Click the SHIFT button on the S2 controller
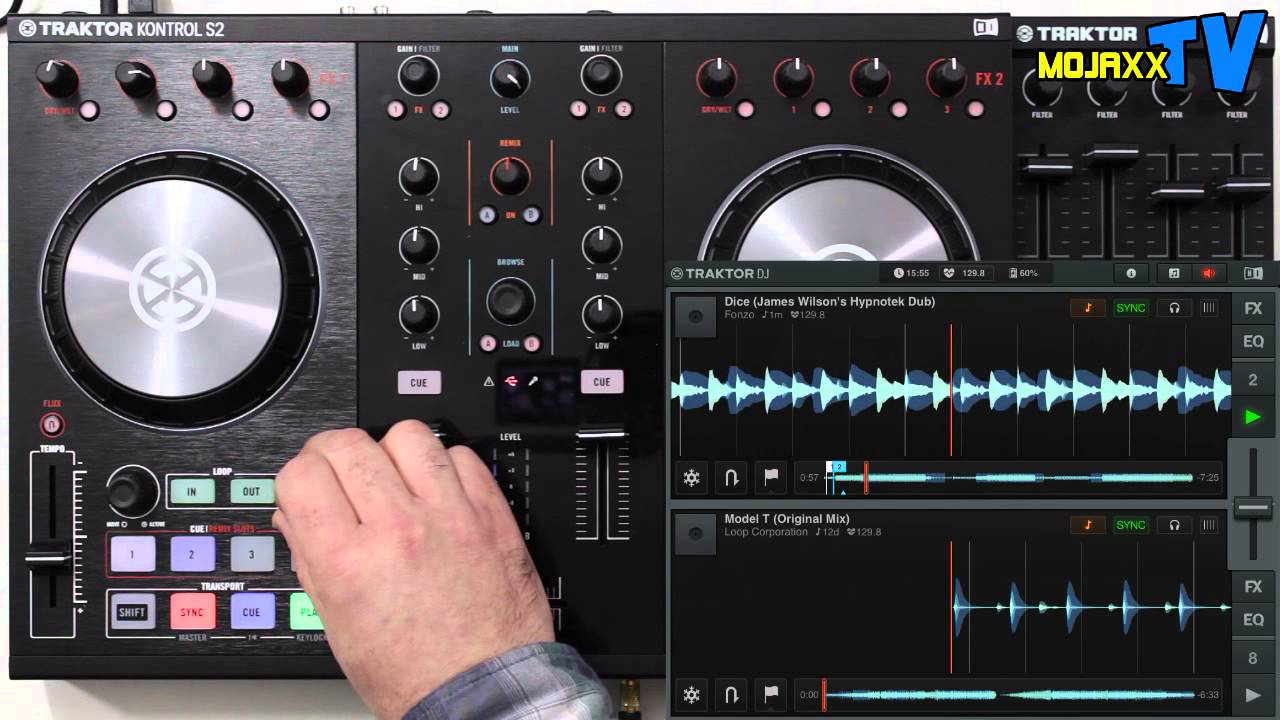 (132, 613)
